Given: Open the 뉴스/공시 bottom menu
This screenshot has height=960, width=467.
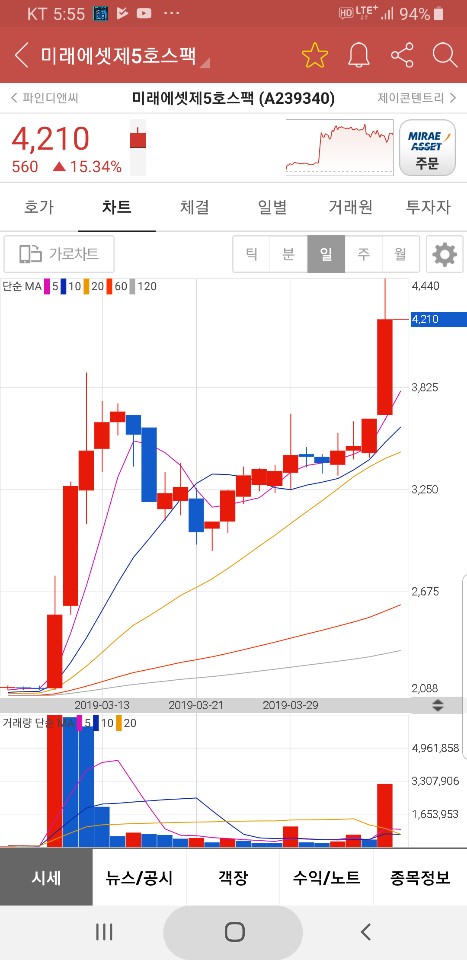Looking at the screenshot, I should click(140, 878).
